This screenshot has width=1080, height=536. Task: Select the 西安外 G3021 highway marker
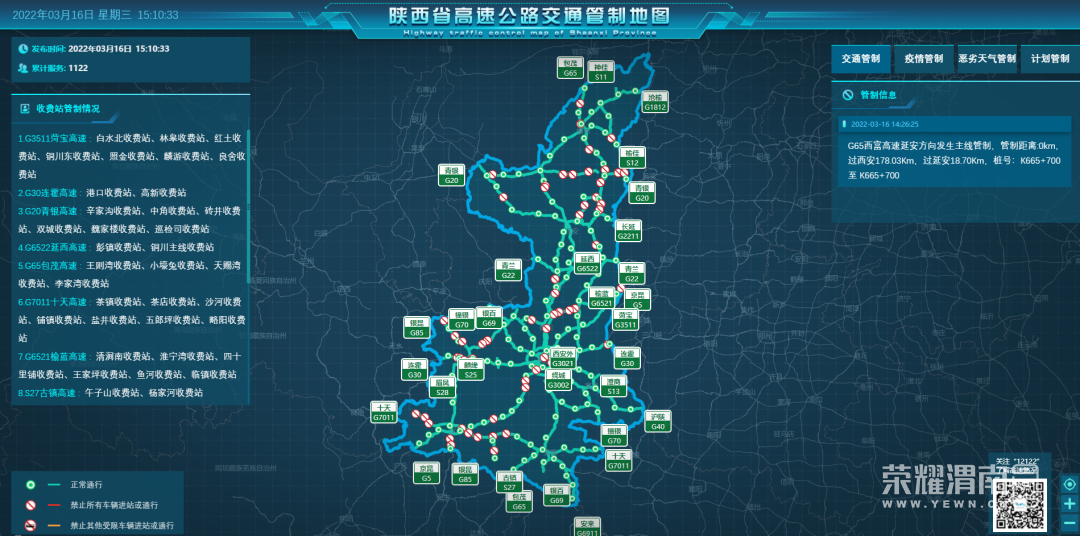point(563,358)
